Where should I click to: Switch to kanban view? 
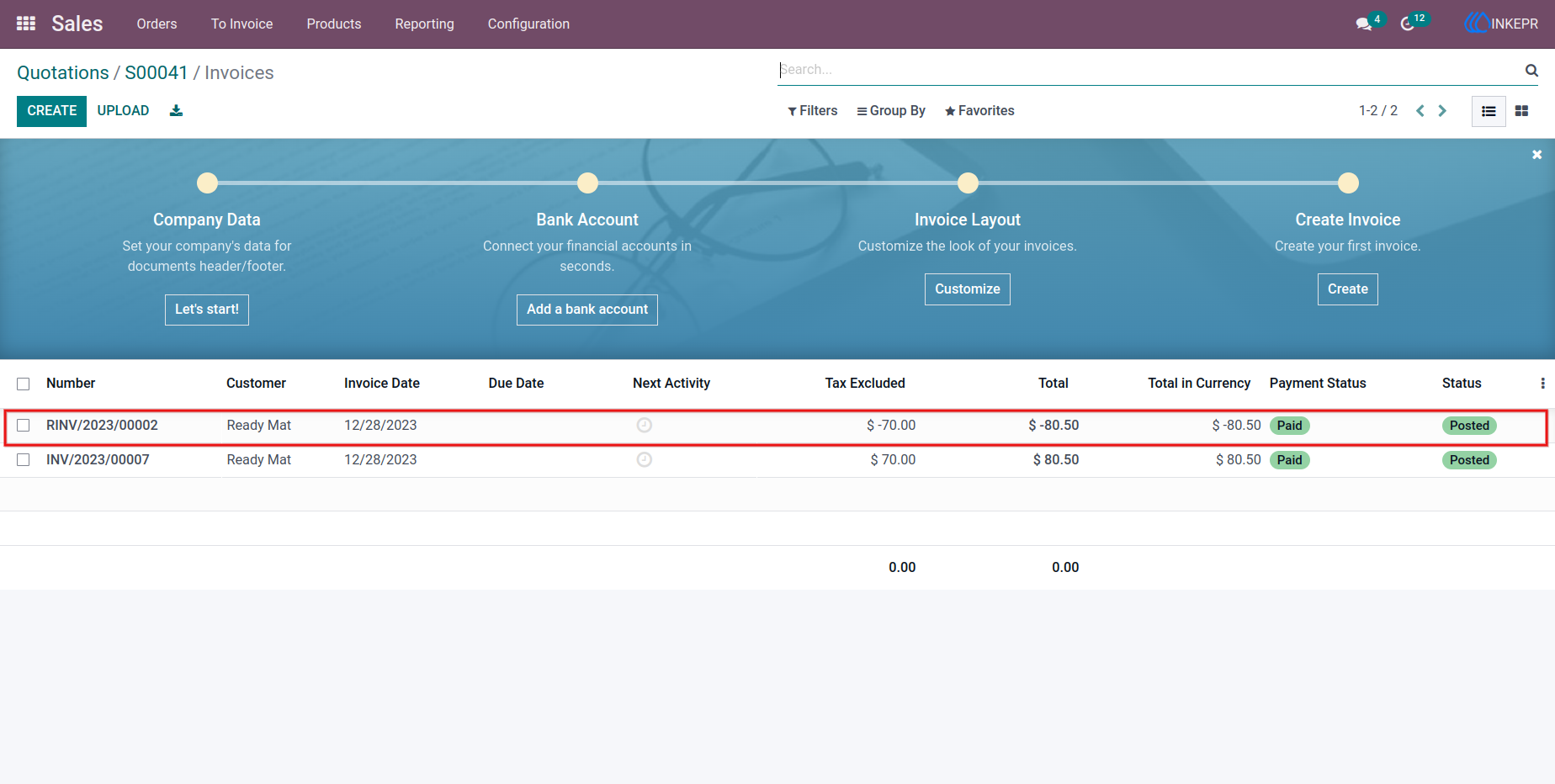[x=1521, y=111]
